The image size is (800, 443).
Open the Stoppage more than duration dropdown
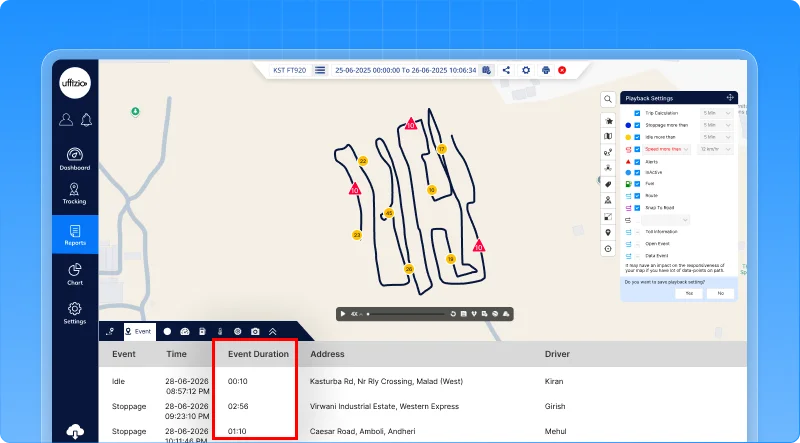pyautogui.click(x=717, y=125)
